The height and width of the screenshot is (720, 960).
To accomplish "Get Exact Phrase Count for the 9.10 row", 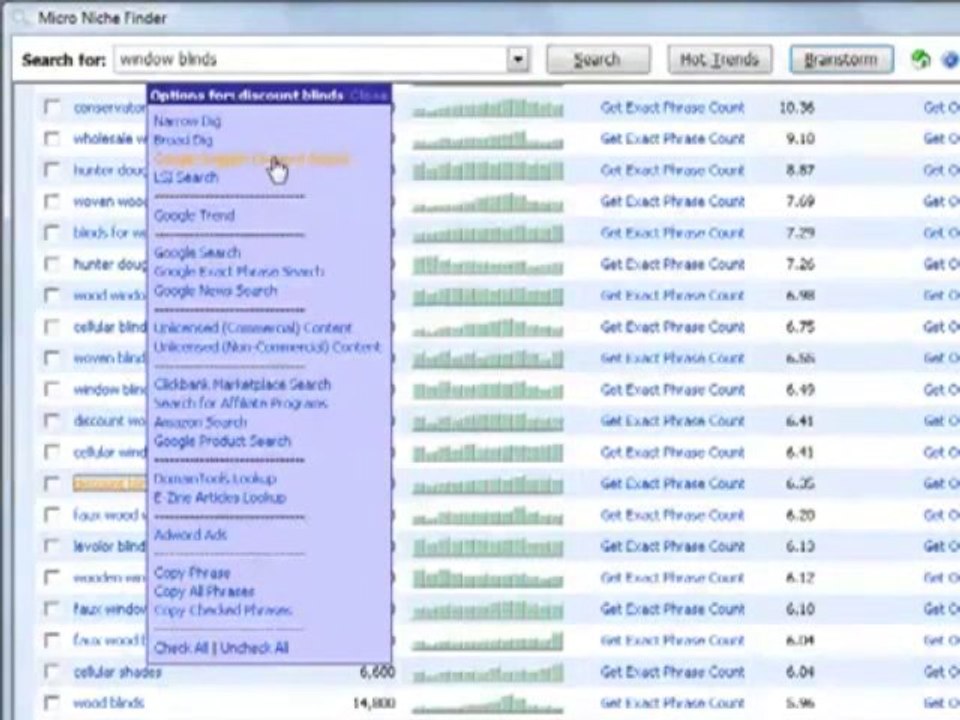I will (x=672, y=139).
